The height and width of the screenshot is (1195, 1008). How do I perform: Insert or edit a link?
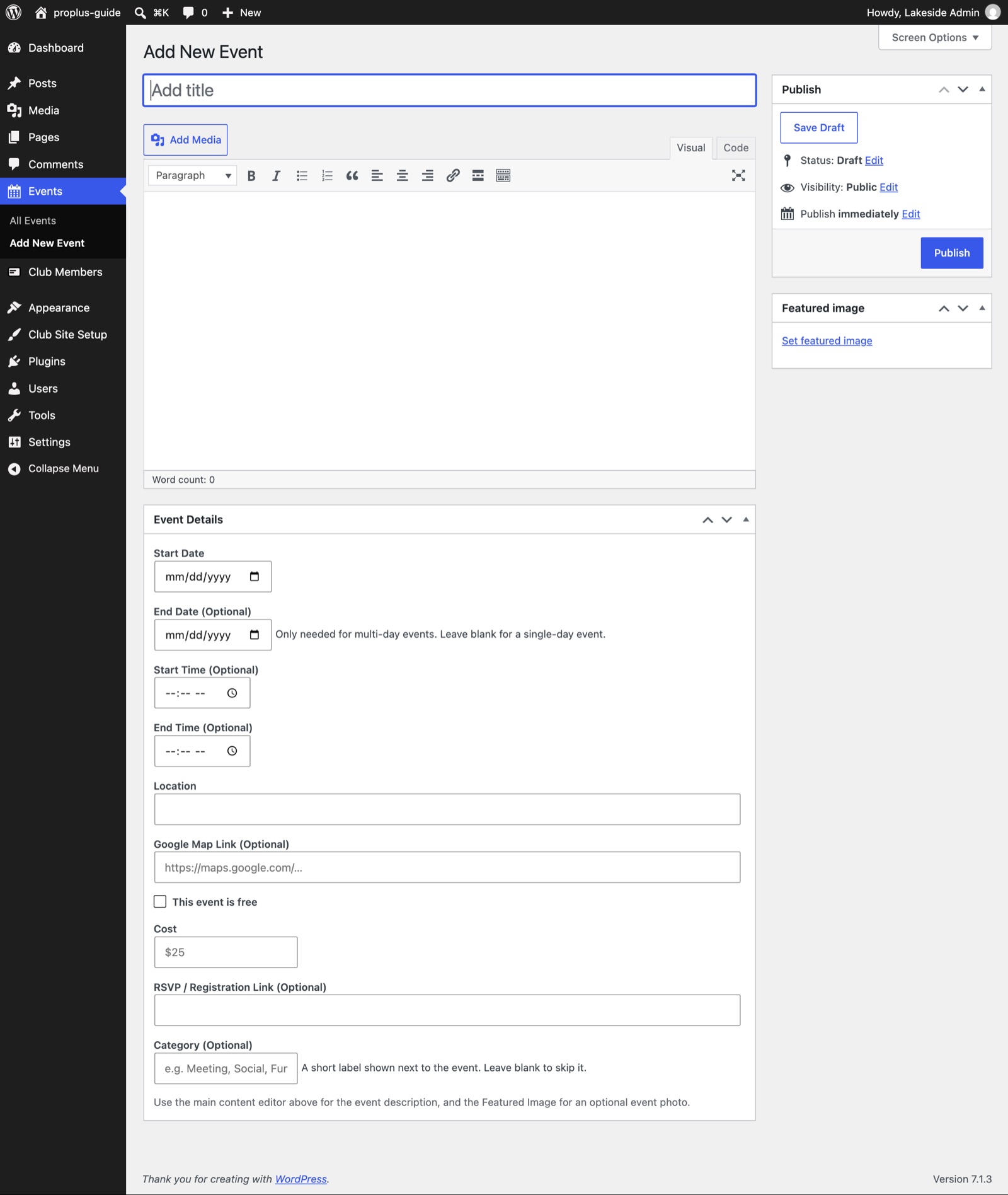click(453, 176)
